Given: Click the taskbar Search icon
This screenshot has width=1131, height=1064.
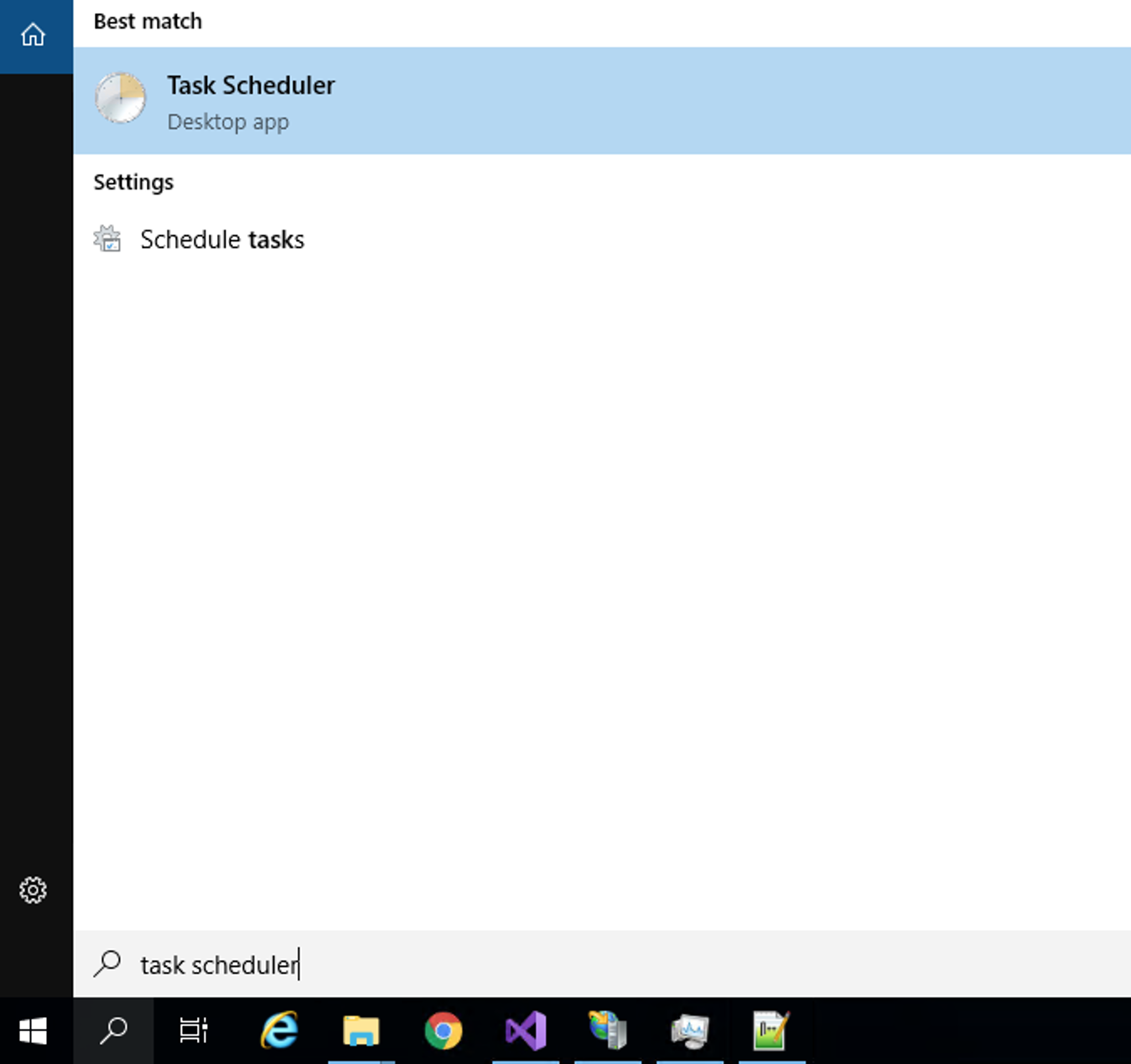Looking at the screenshot, I should (114, 1030).
